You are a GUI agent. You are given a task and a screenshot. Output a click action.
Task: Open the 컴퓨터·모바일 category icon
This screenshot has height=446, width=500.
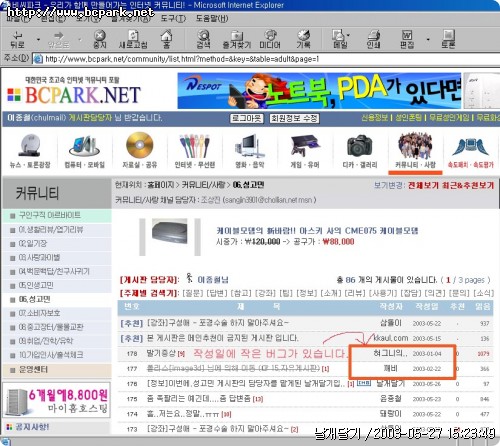pos(84,146)
